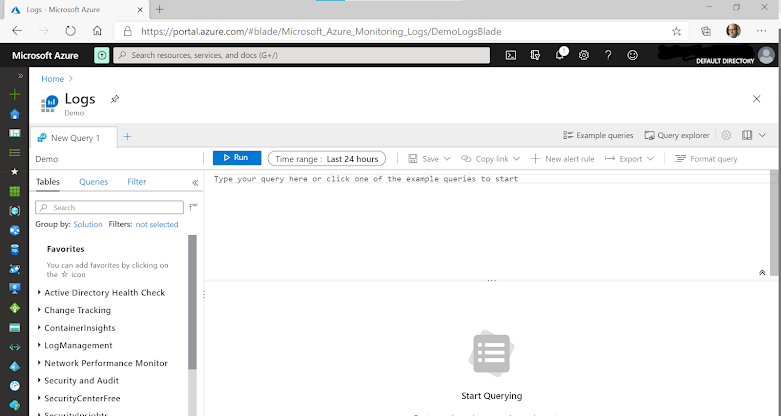Screen dimensions: 781x416
Task: Pin the Logs blade
Action: coord(115,99)
